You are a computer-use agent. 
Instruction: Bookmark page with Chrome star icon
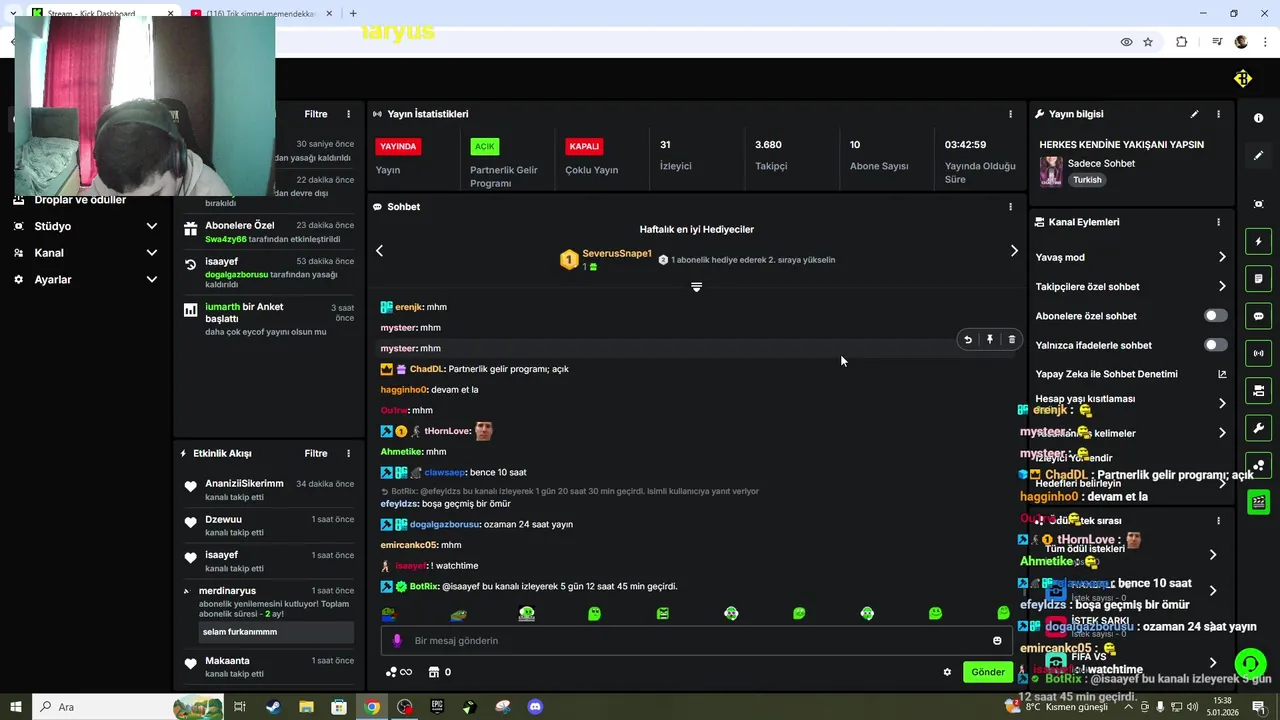tap(1148, 42)
